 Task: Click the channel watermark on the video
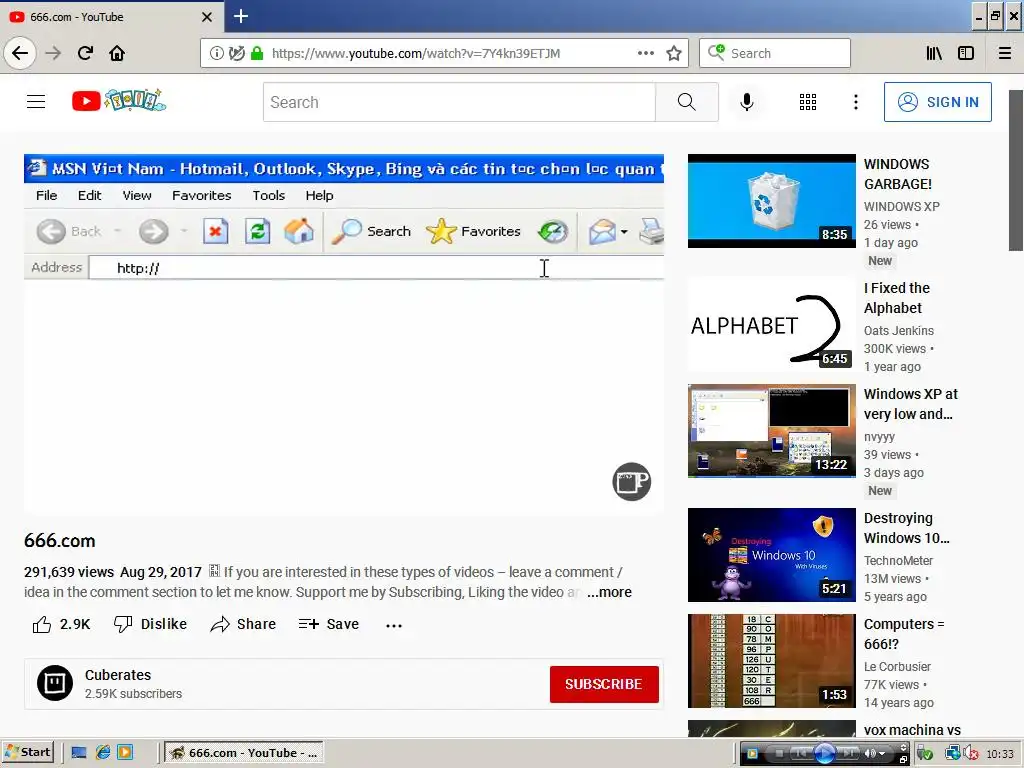point(632,482)
